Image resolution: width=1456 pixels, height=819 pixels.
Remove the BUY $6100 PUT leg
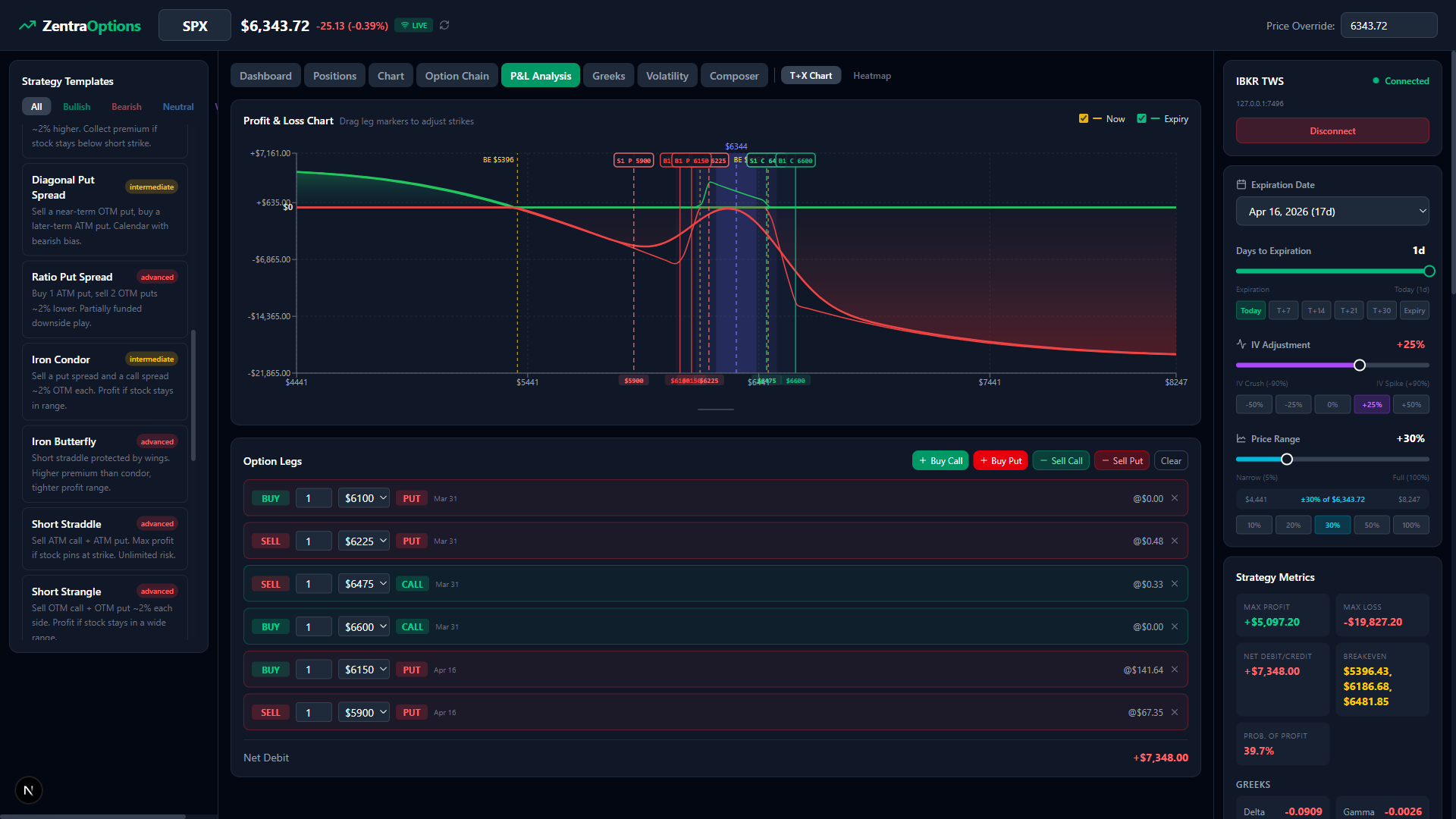click(x=1175, y=498)
